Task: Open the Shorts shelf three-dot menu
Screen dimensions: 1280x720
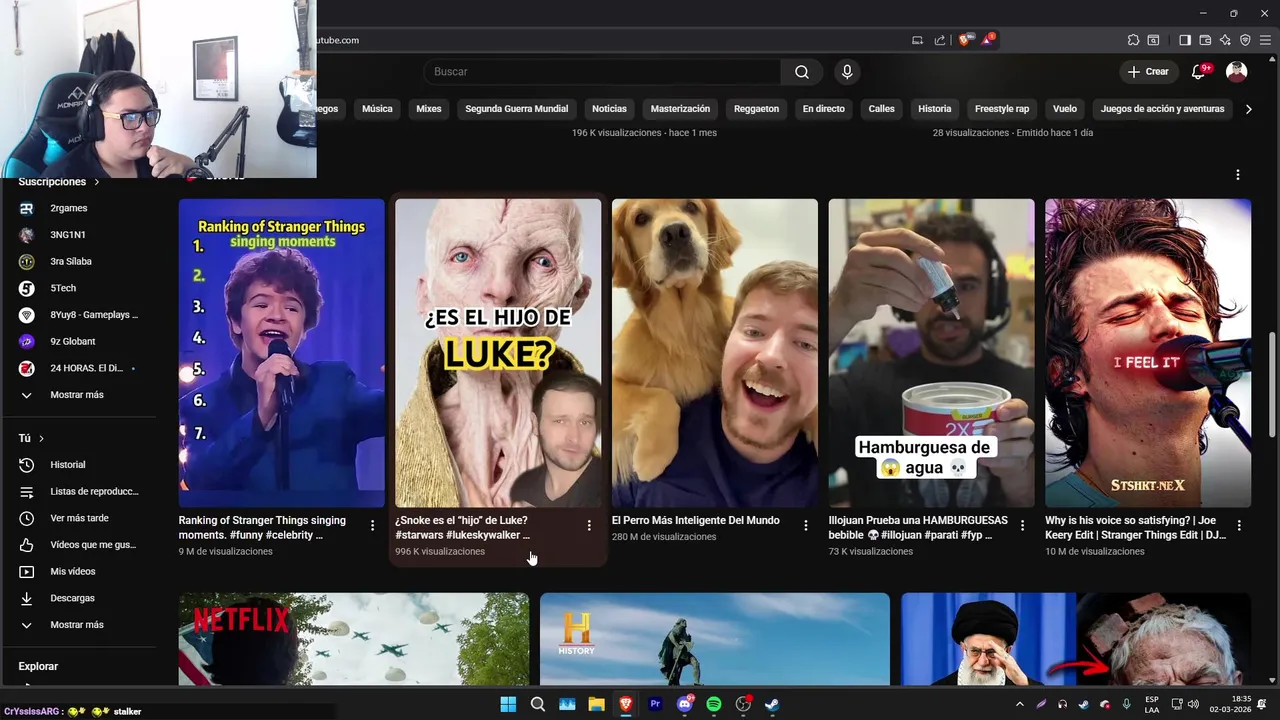Action: click(x=1238, y=175)
